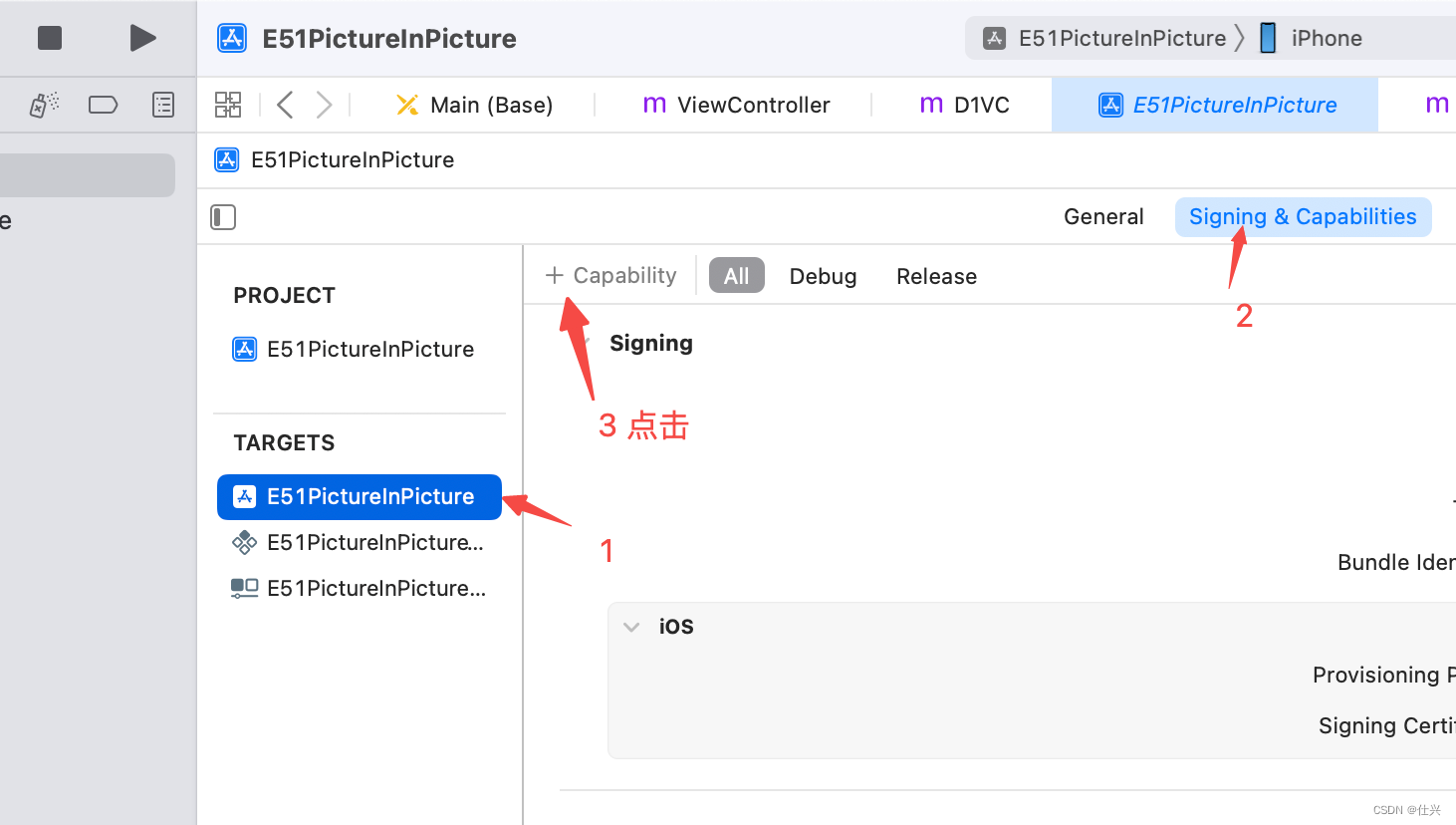Image resolution: width=1456 pixels, height=825 pixels.
Task: Select the E51PictureInPicture editor tab
Action: pos(1216,105)
